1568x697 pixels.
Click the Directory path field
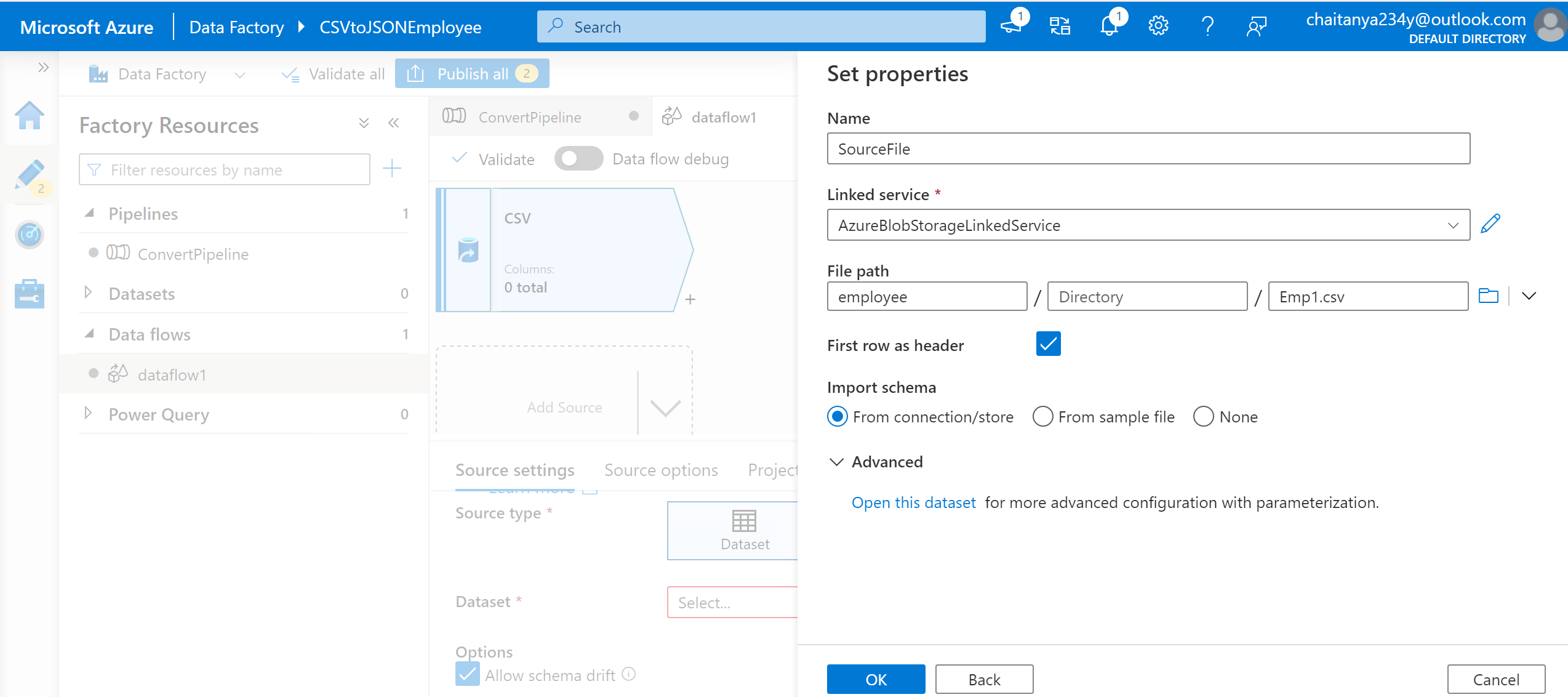[1147, 296]
